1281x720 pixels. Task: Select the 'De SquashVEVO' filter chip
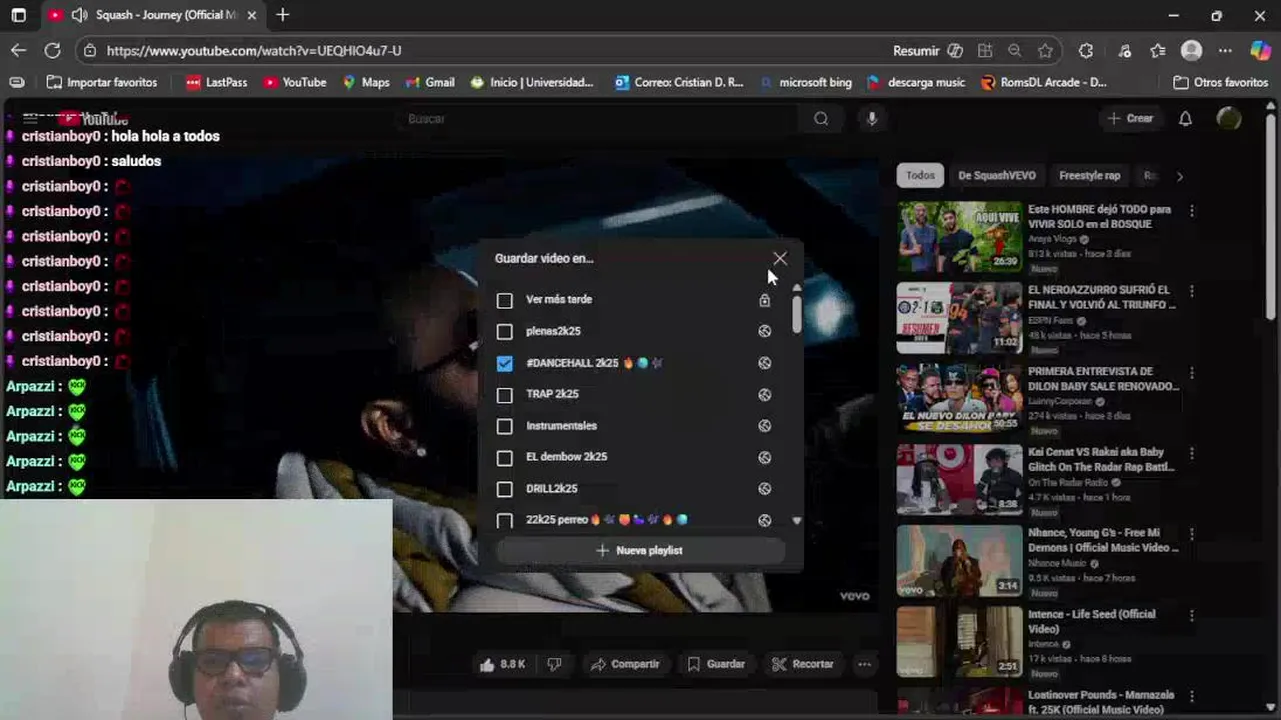pos(997,176)
